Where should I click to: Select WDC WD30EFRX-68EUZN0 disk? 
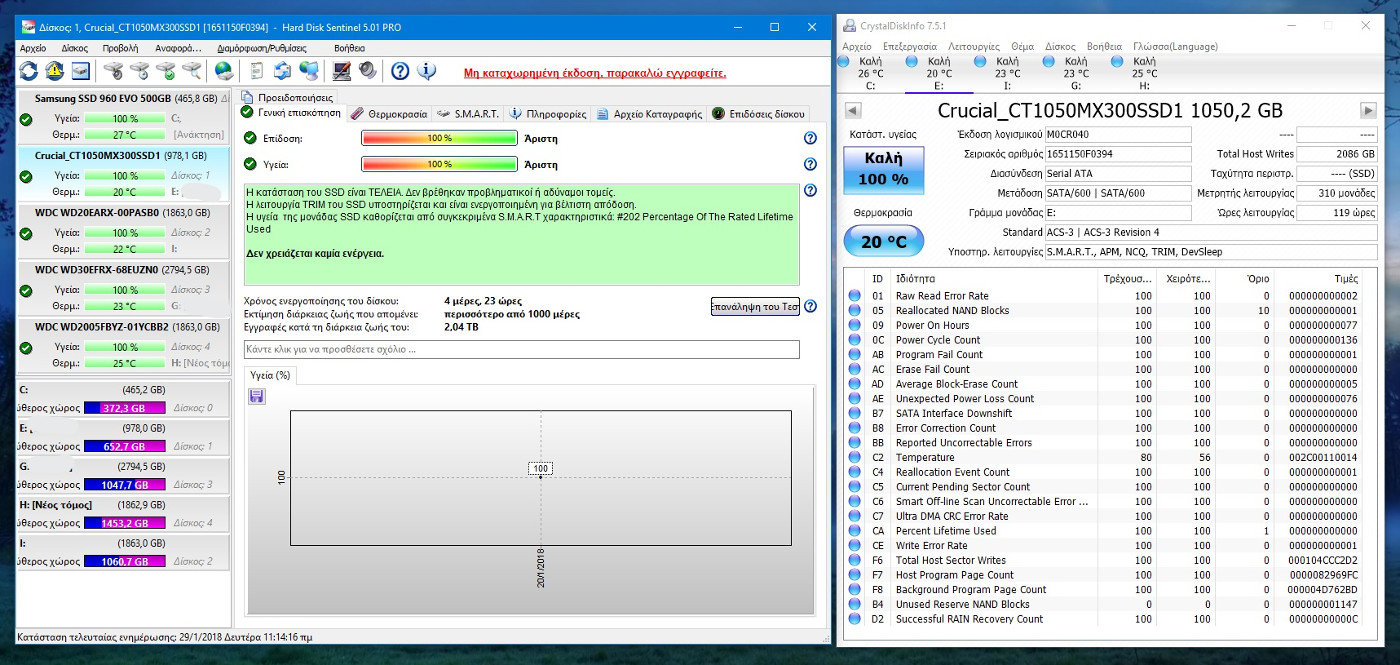(124, 287)
